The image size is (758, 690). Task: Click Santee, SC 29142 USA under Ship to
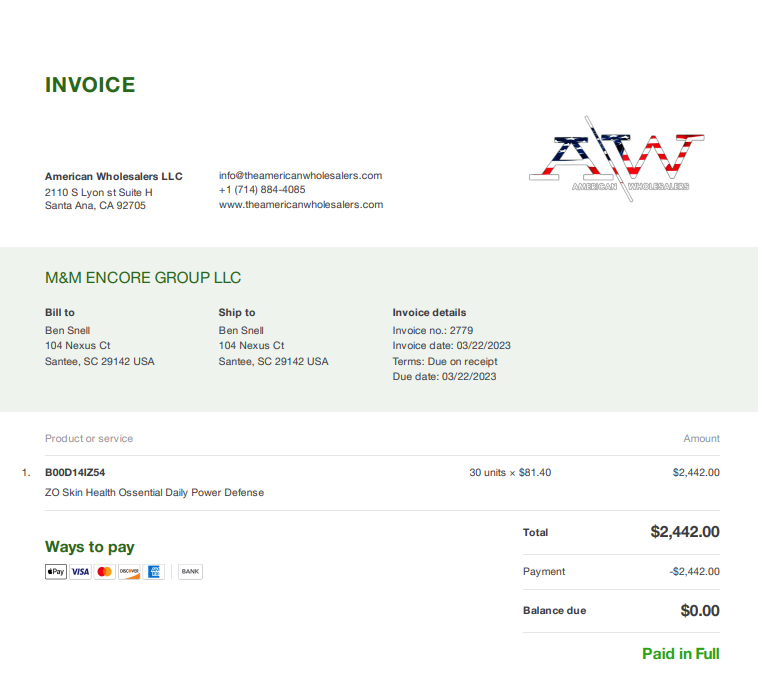[273, 361]
